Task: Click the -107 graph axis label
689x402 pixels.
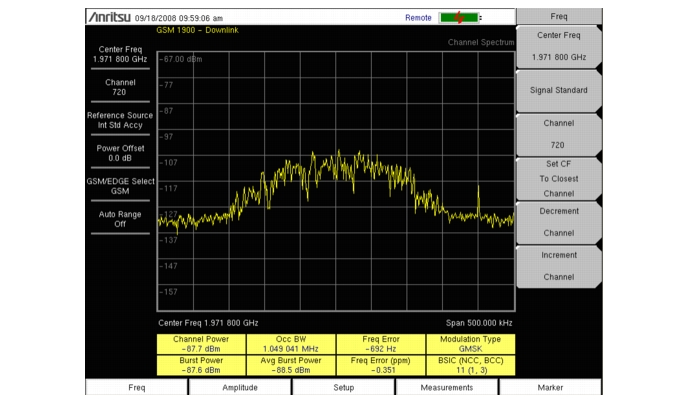Action: coord(168,163)
